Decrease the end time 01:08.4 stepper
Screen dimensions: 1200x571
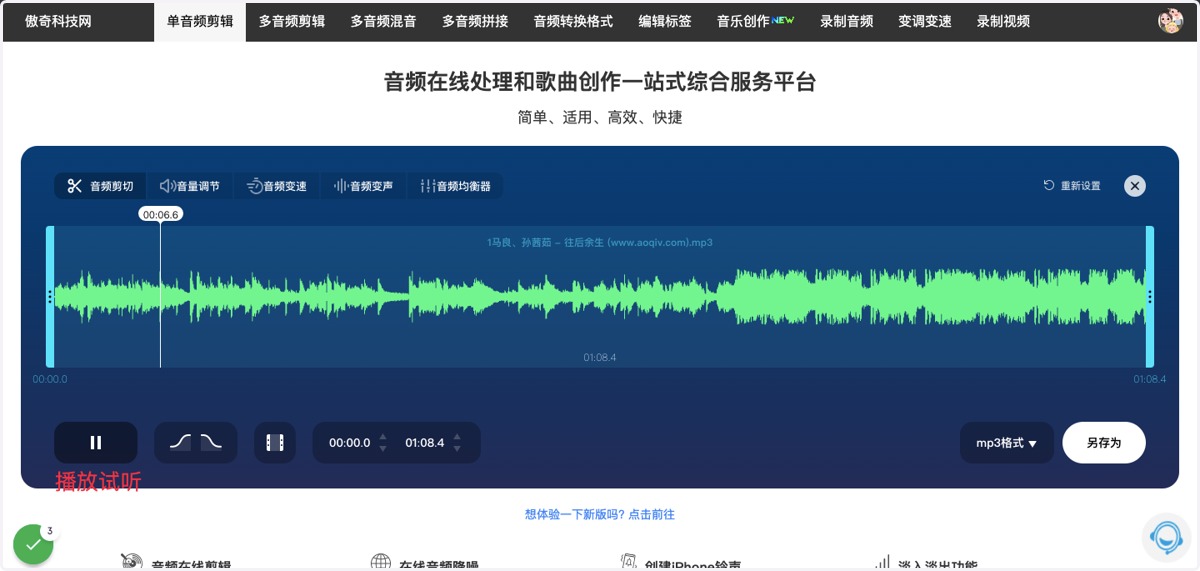[x=457, y=449]
